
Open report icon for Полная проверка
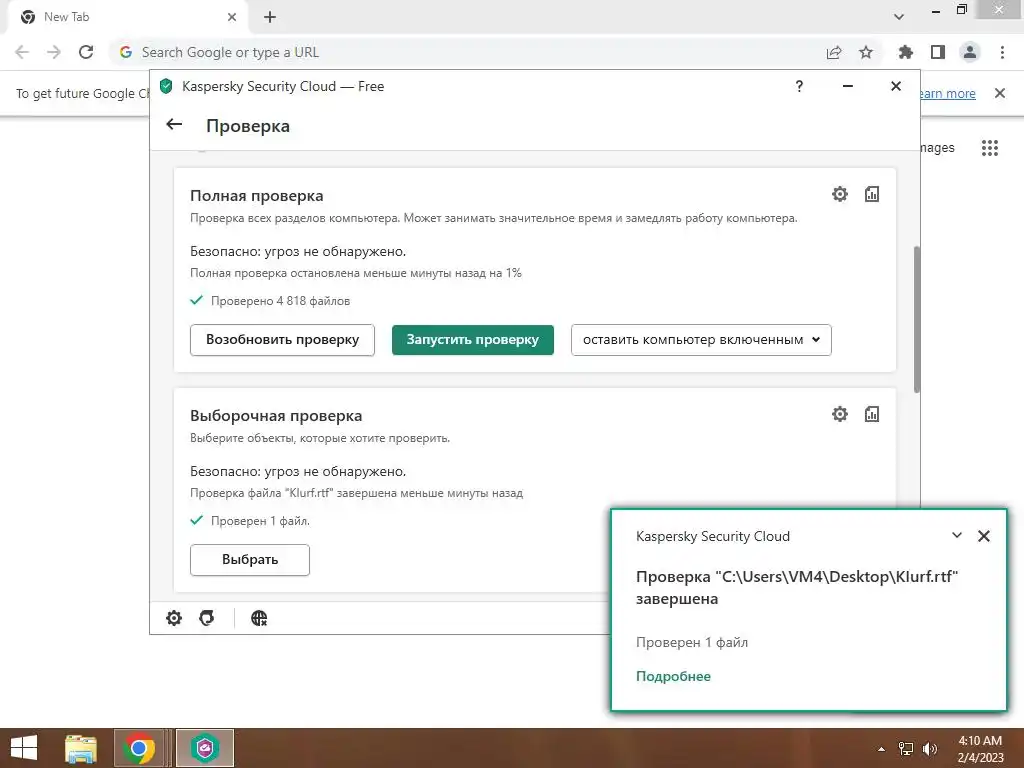[x=871, y=194]
